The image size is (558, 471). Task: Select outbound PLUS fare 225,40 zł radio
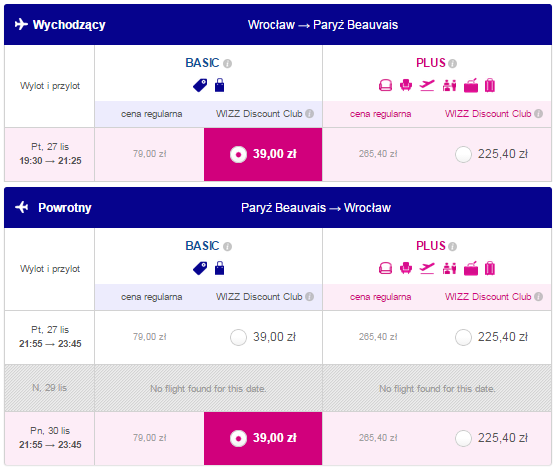pyautogui.click(x=463, y=154)
